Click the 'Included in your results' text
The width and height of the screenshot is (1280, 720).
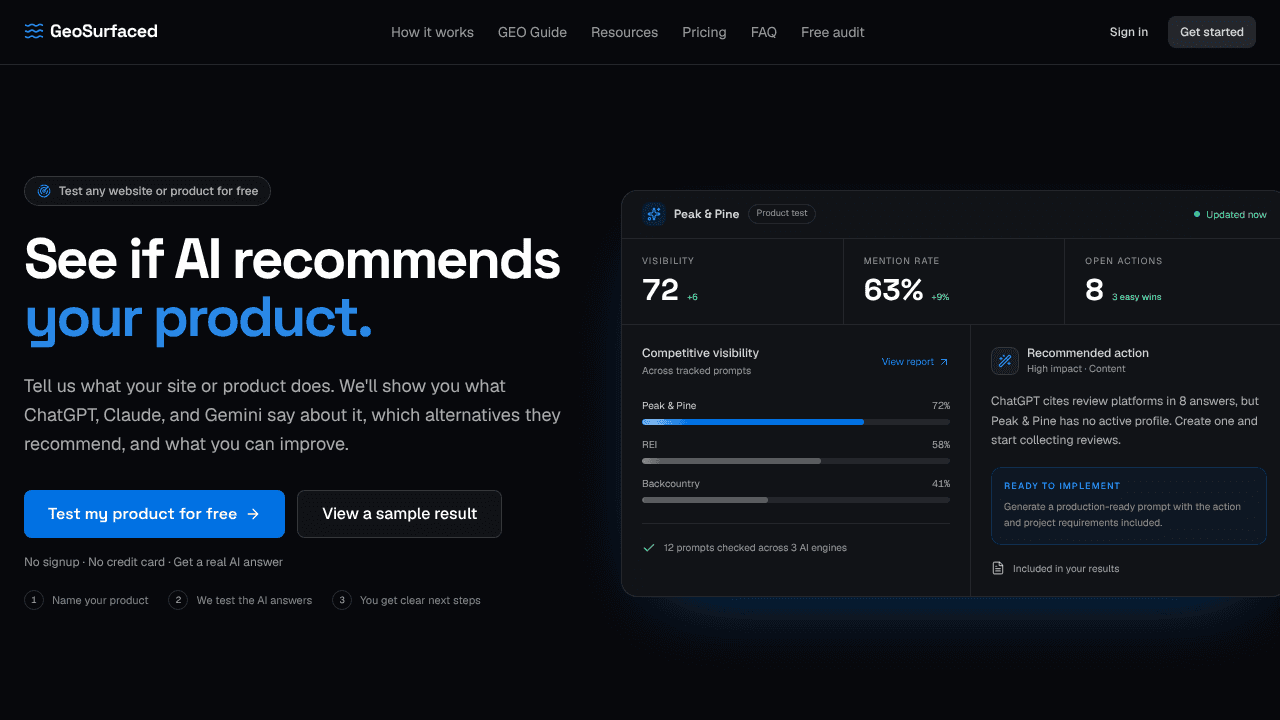pyautogui.click(x=1066, y=569)
